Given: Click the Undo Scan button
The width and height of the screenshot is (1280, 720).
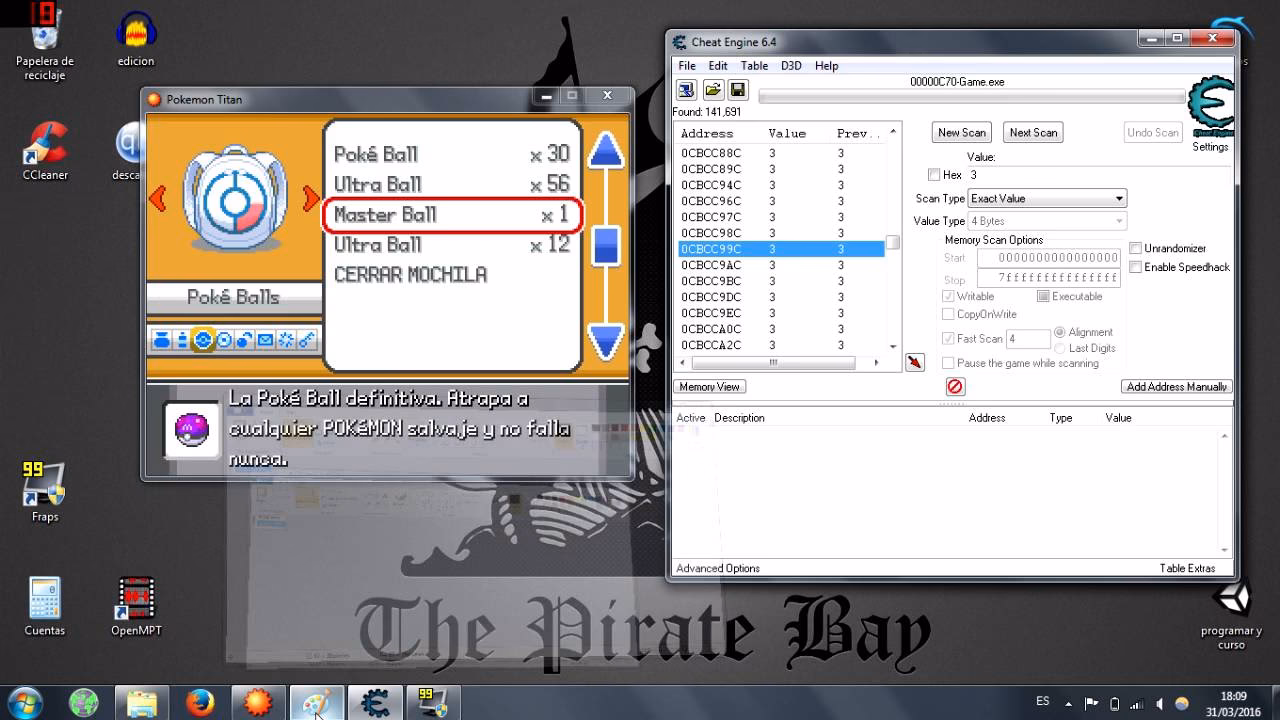Looking at the screenshot, I should (1153, 132).
